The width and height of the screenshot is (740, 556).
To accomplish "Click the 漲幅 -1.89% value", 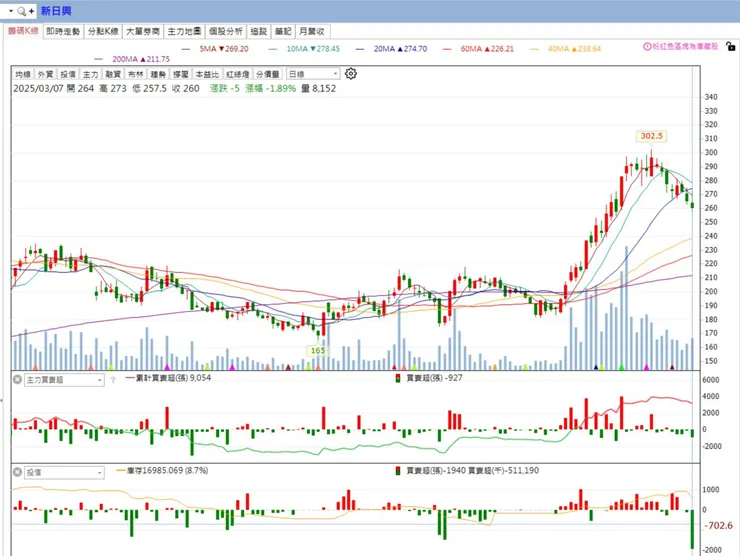I will [x=270, y=88].
